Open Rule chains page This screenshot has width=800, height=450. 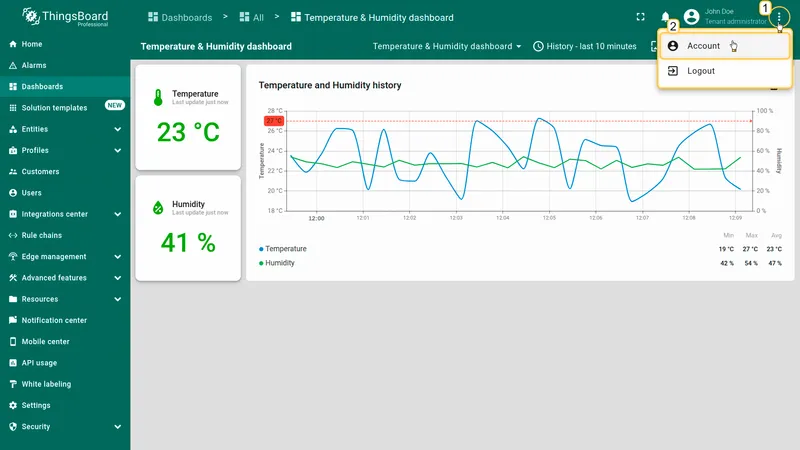(65, 236)
